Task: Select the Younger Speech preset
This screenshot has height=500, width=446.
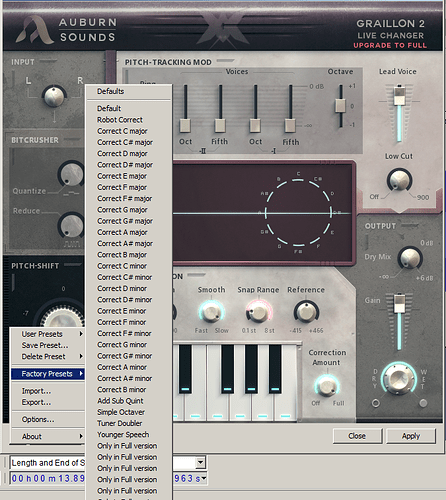Action: (129, 434)
